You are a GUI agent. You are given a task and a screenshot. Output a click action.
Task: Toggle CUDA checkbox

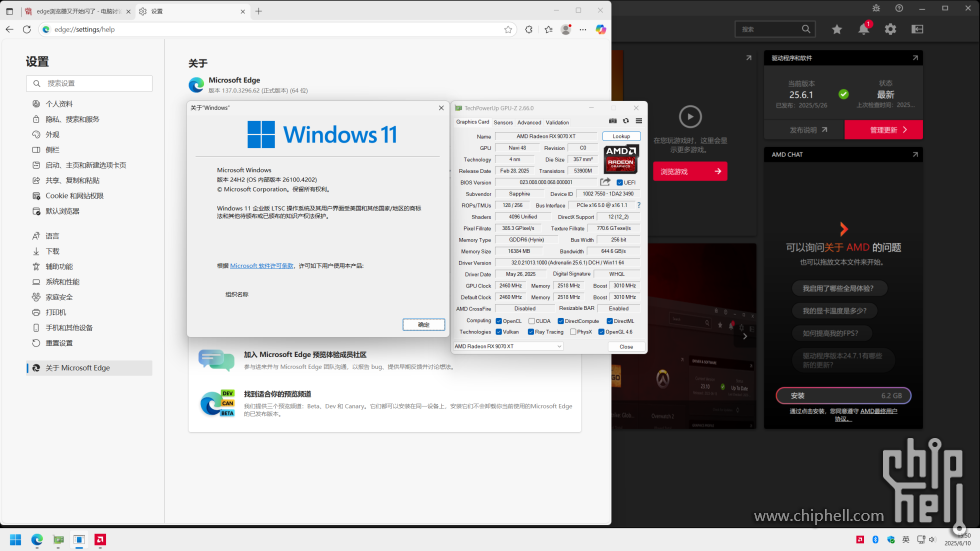point(531,321)
